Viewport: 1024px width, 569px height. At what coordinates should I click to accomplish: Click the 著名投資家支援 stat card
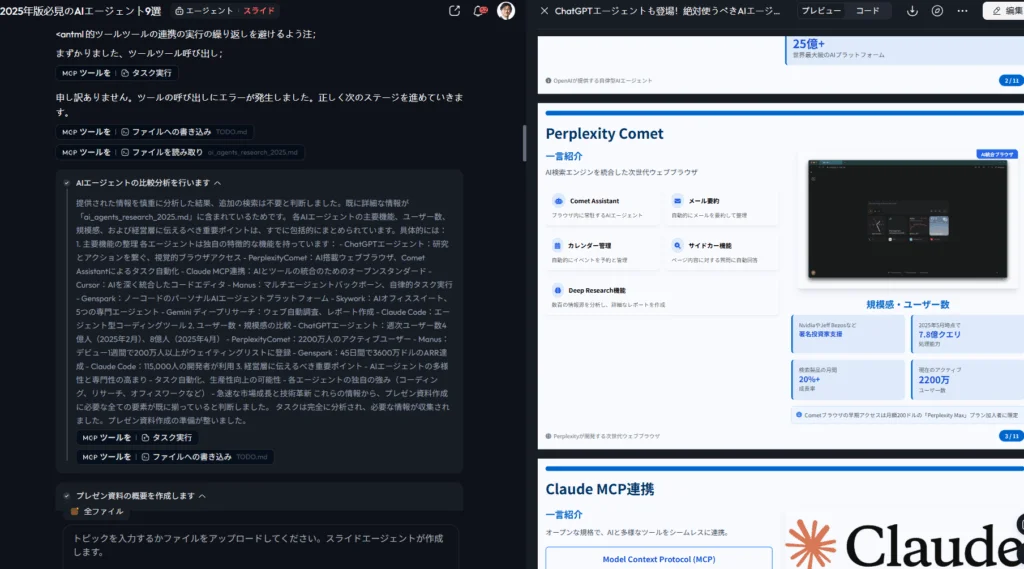tap(848, 334)
